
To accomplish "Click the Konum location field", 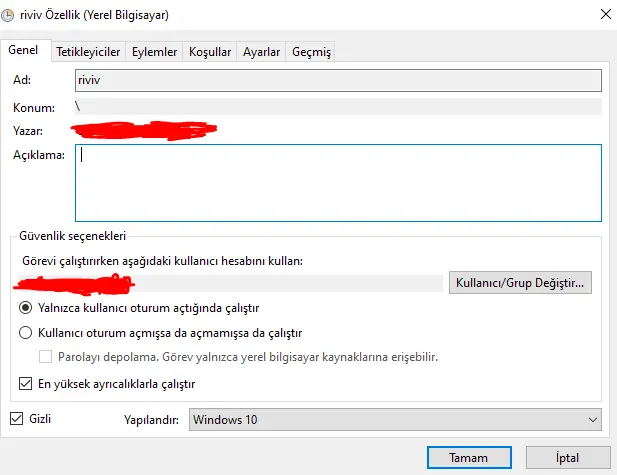I will pos(338,107).
